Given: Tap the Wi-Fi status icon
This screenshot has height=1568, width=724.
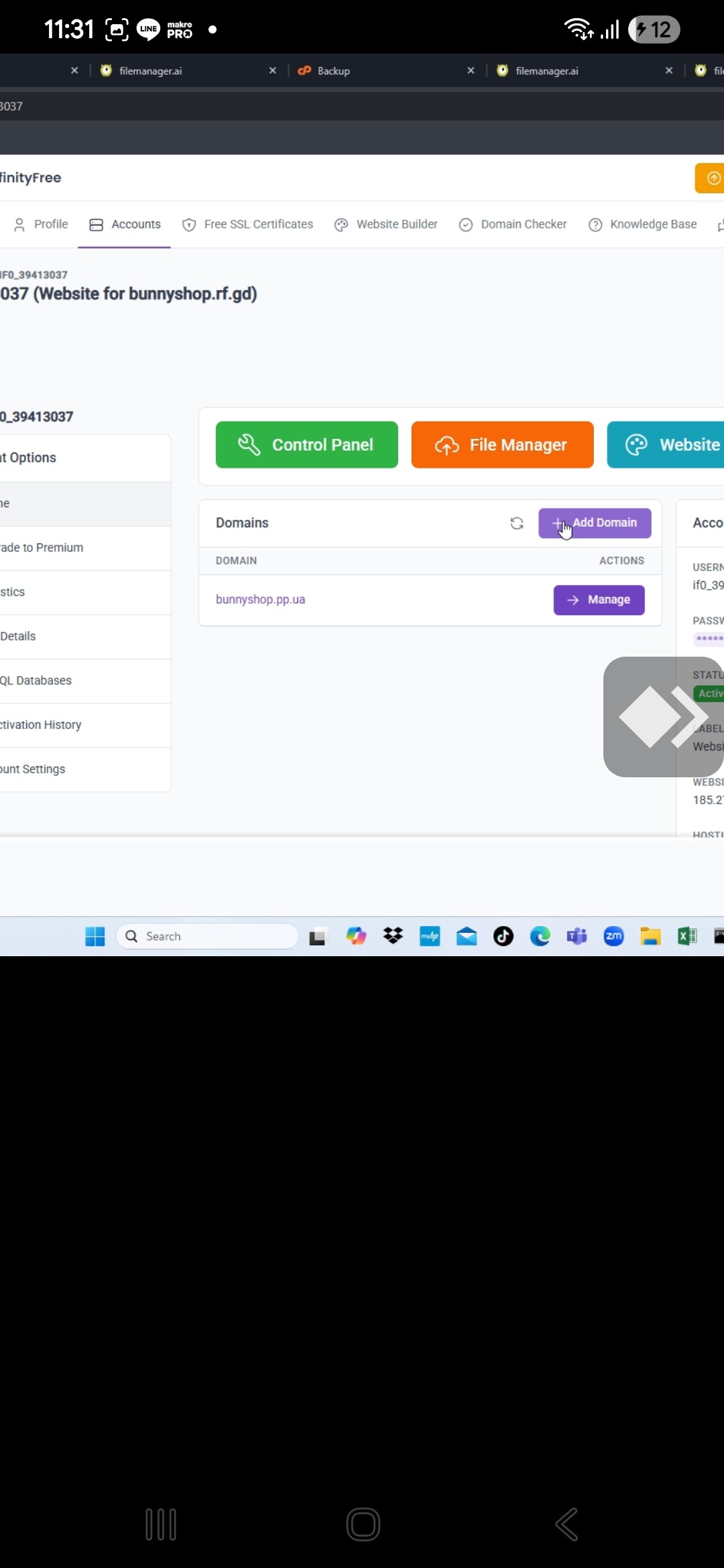Looking at the screenshot, I should click(x=579, y=29).
